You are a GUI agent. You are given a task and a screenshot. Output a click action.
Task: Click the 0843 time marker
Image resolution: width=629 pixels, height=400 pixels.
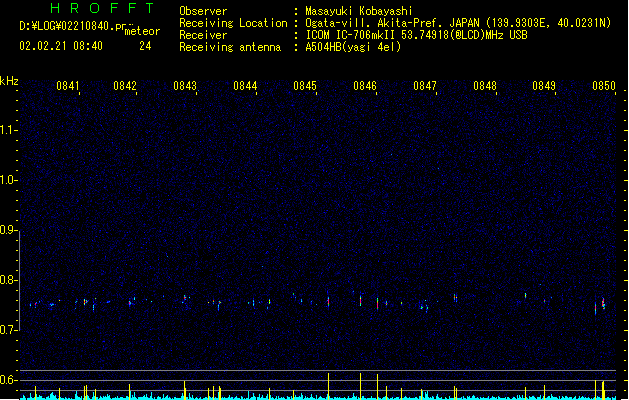[x=185, y=86]
